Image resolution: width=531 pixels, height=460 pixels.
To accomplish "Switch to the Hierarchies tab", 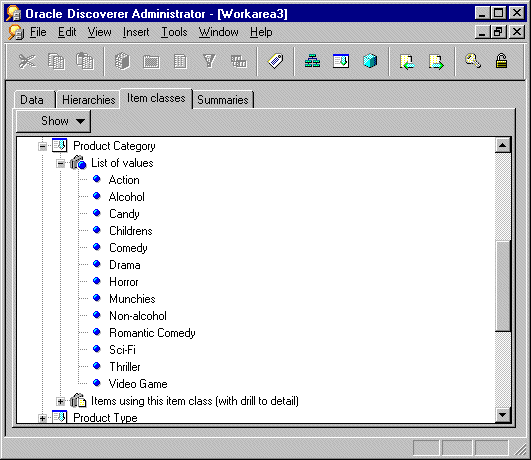I will pos(88,100).
